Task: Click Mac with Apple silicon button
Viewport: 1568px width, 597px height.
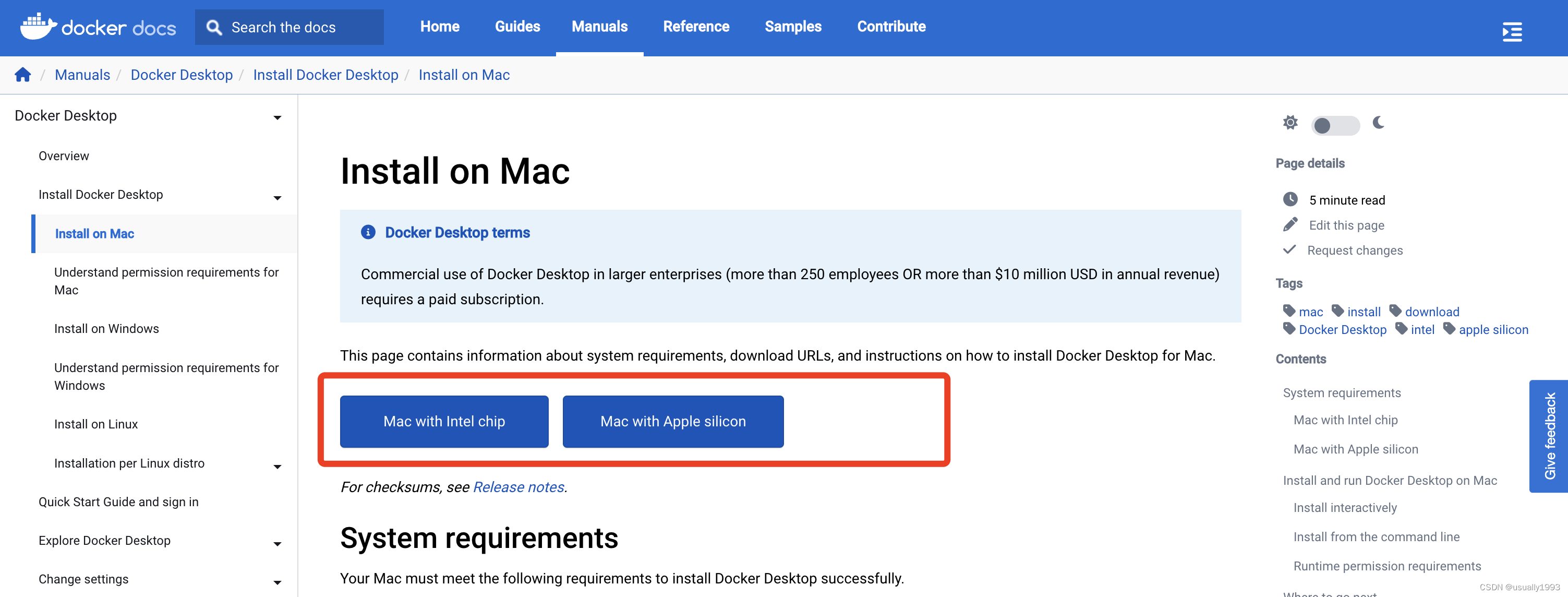Action: point(672,421)
